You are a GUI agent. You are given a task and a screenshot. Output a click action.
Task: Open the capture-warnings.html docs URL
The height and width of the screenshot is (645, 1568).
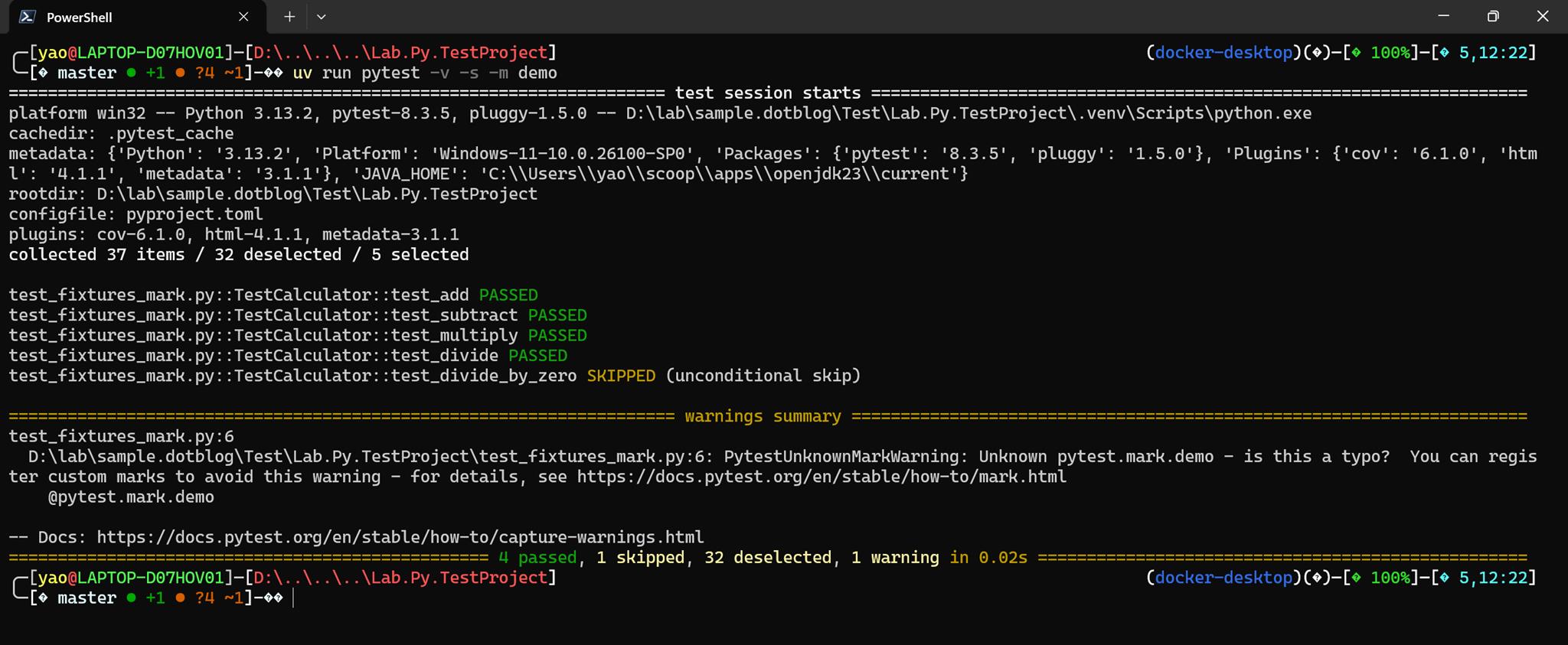[400, 537]
